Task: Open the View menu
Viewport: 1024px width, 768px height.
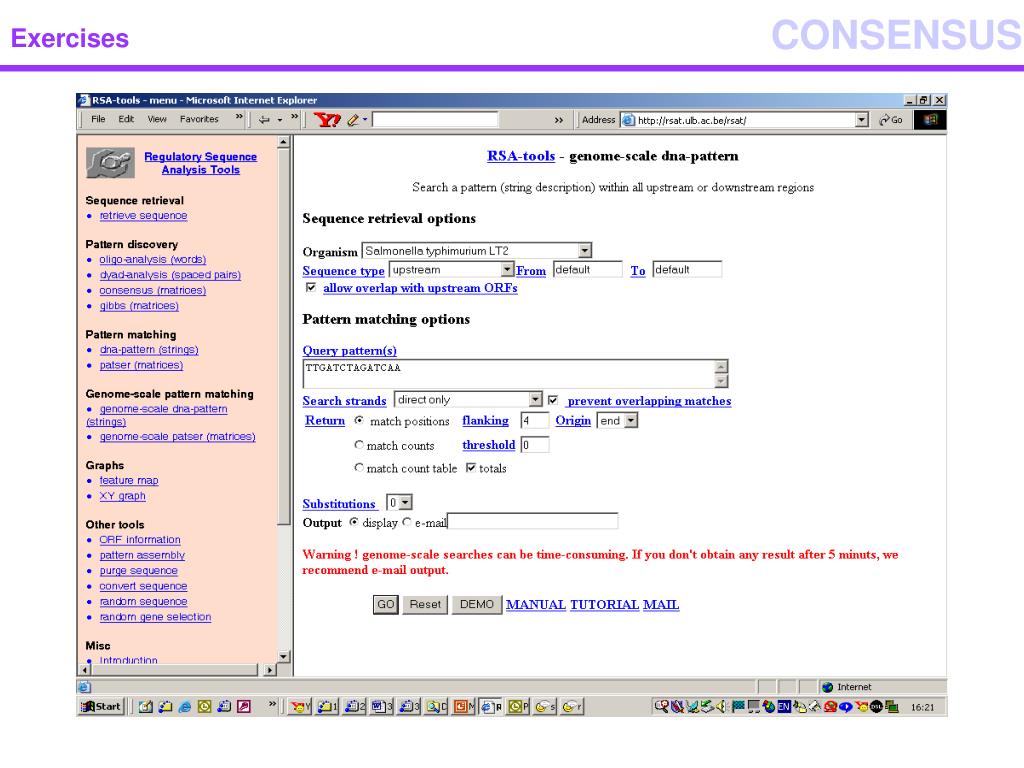Action: coord(157,119)
